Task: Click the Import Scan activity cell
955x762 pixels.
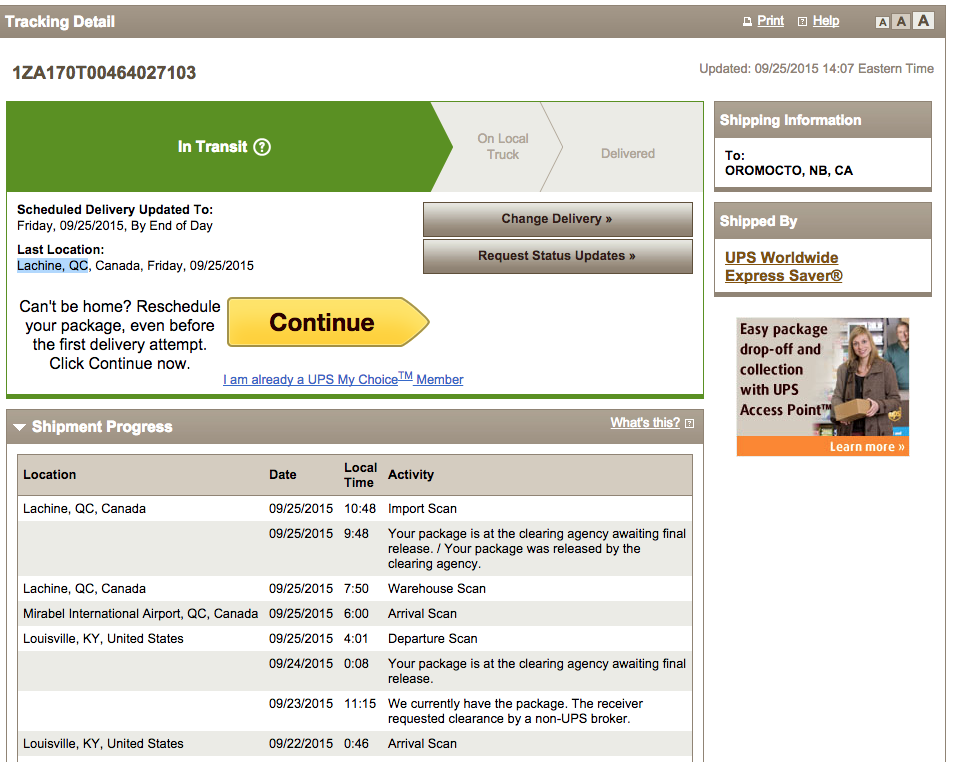Action: tap(422, 509)
